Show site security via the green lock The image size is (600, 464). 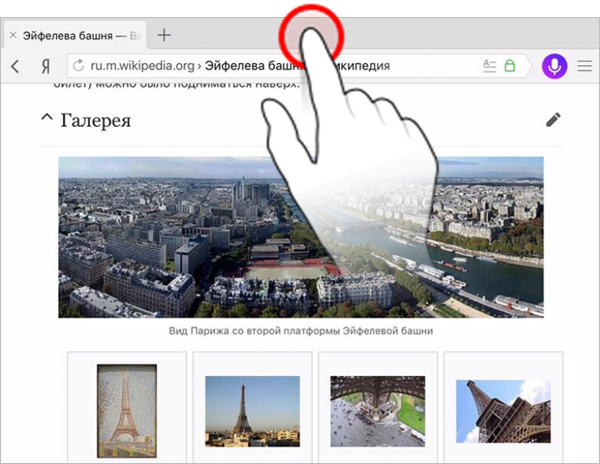[510, 66]
